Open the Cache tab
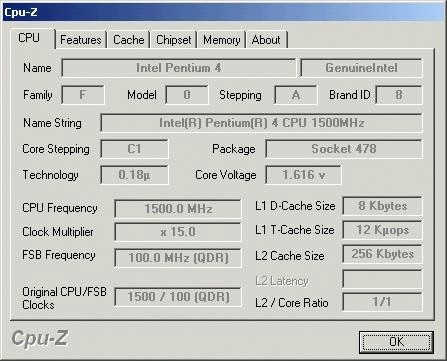The height and width of the screenshot is (361, 447). [128, 40]
